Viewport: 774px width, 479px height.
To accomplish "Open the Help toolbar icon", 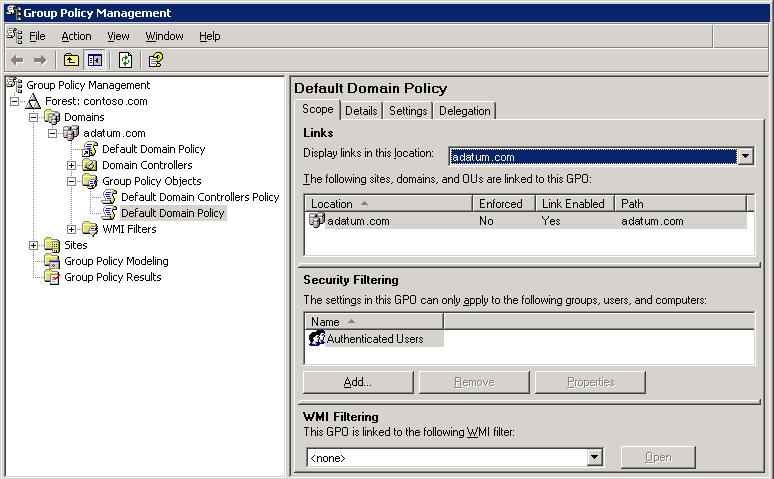I will pos(155,60).
